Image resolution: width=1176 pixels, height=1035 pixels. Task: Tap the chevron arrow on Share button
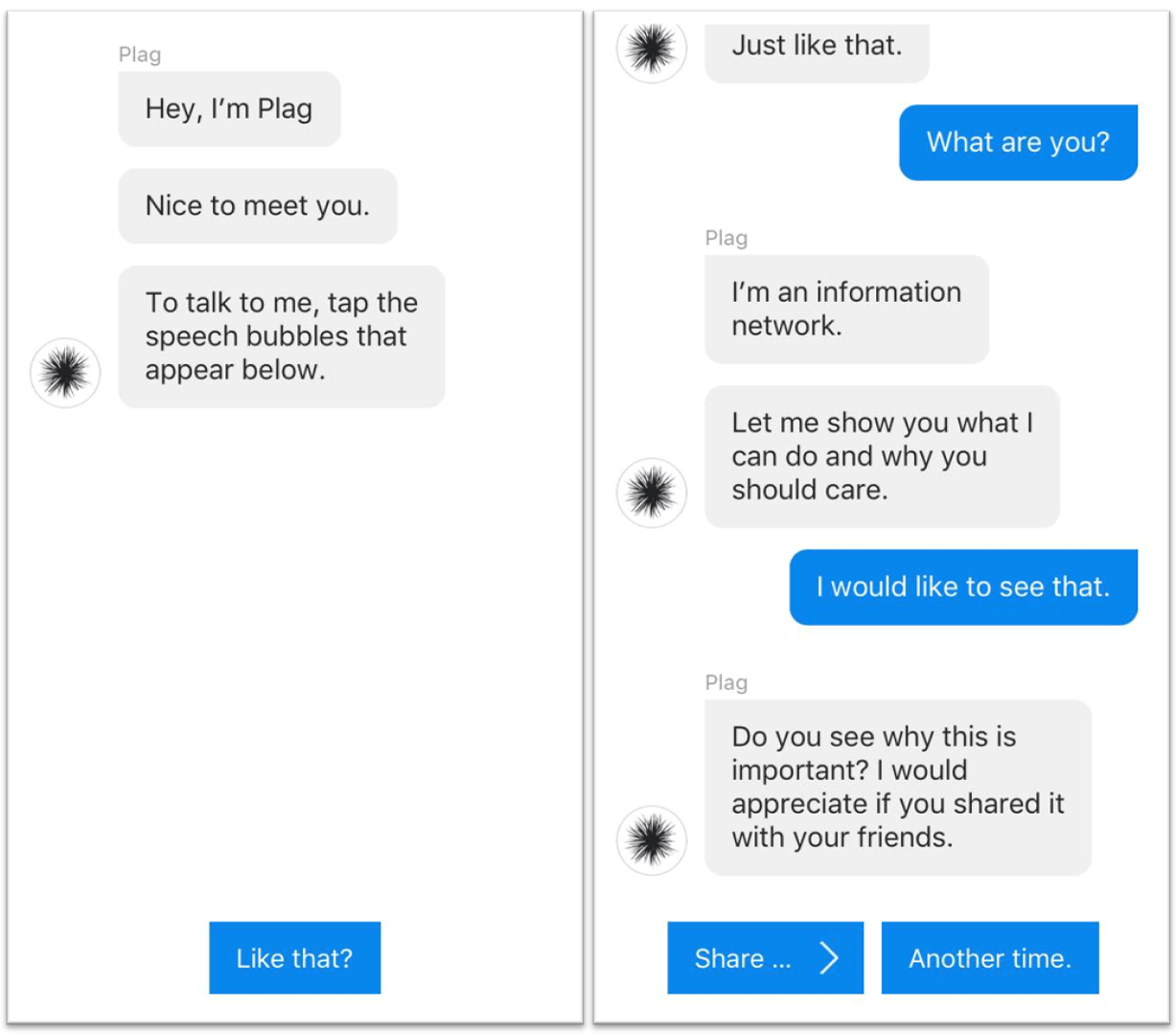click(x=829, y=958)
